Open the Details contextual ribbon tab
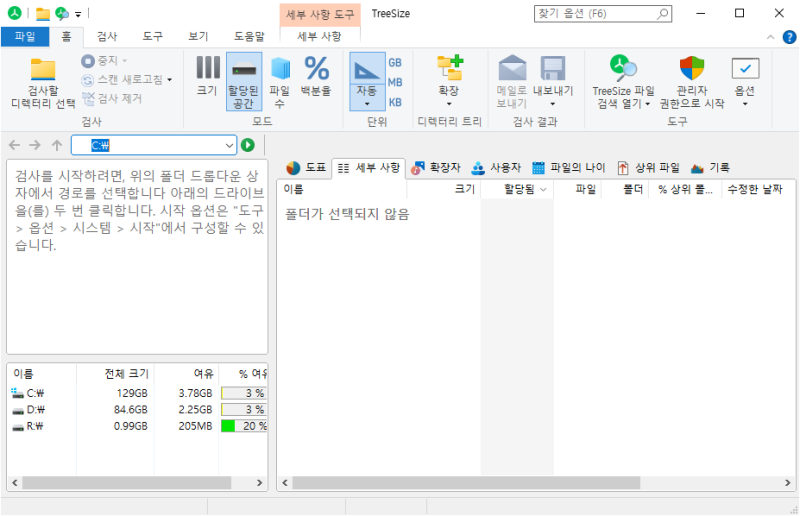 click(x=319, y=37)
